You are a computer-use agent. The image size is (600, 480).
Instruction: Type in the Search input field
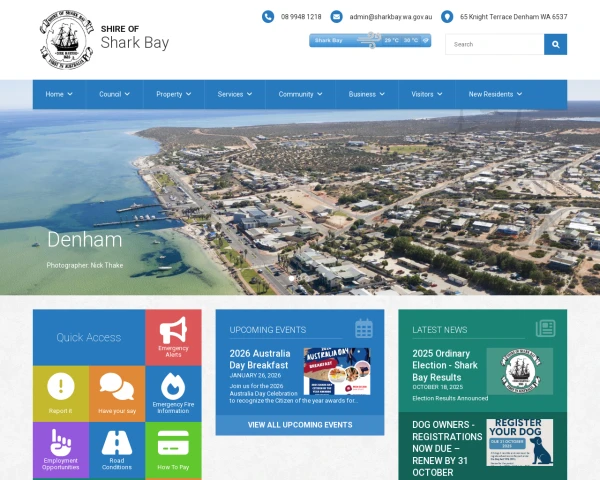tap(494, 44)
